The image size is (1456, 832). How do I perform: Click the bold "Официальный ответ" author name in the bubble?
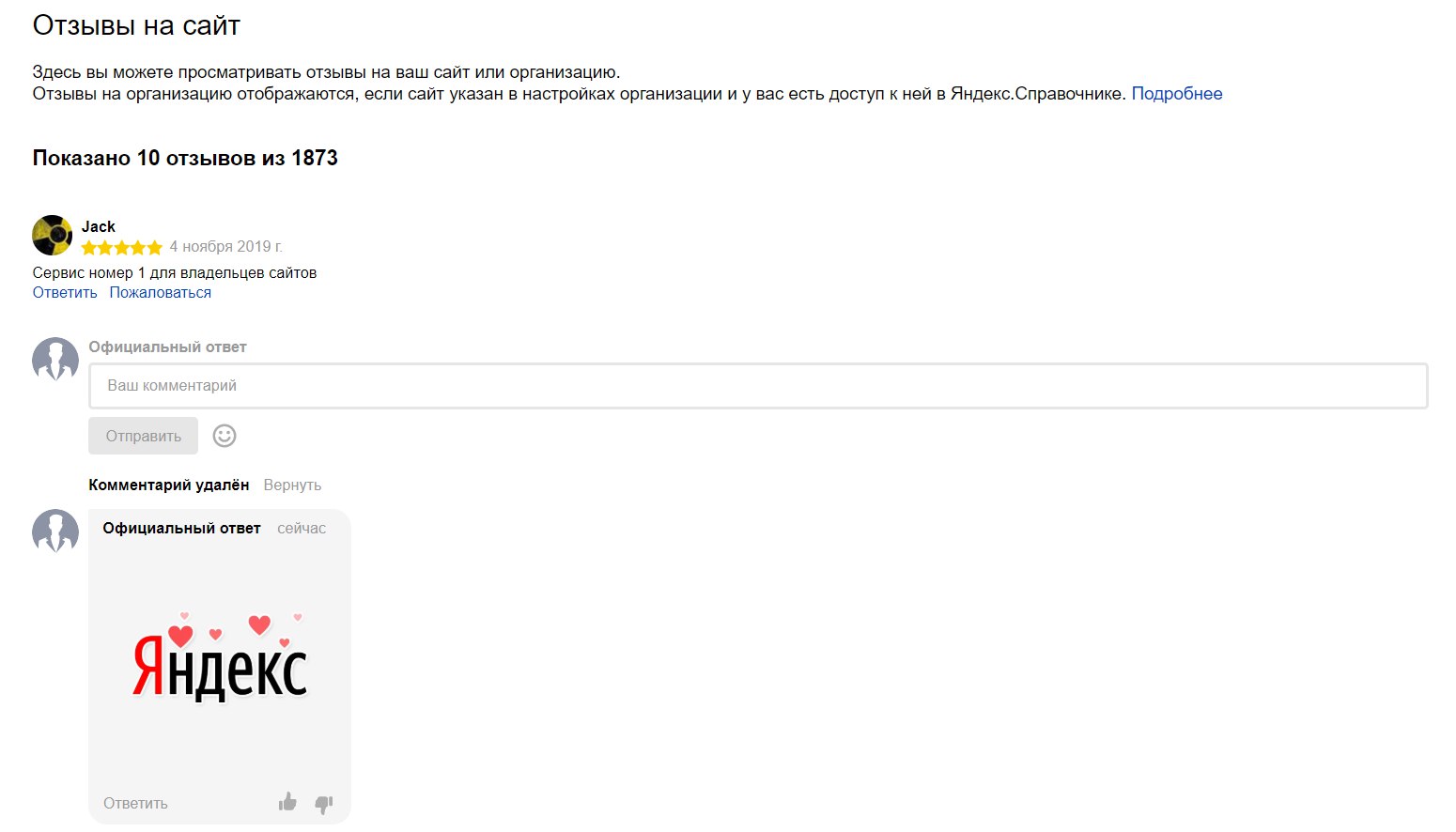point(181,529)
